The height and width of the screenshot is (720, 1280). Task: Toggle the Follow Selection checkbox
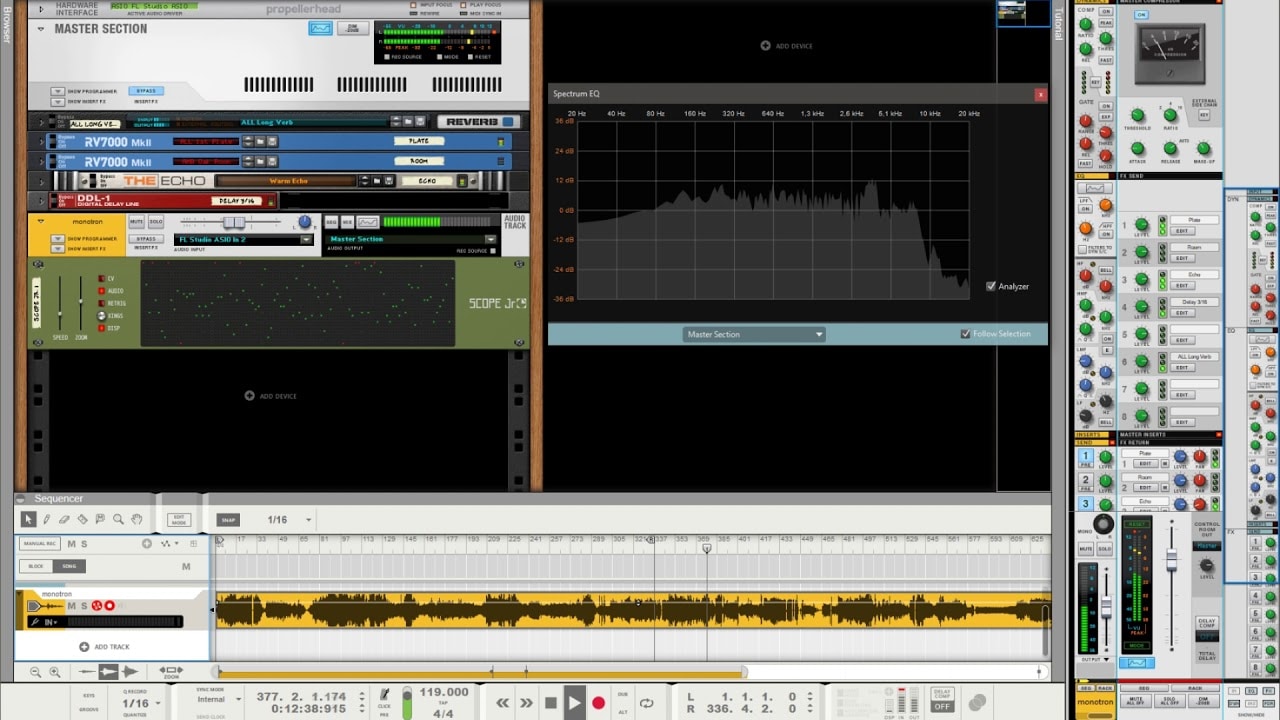(965, 334)
